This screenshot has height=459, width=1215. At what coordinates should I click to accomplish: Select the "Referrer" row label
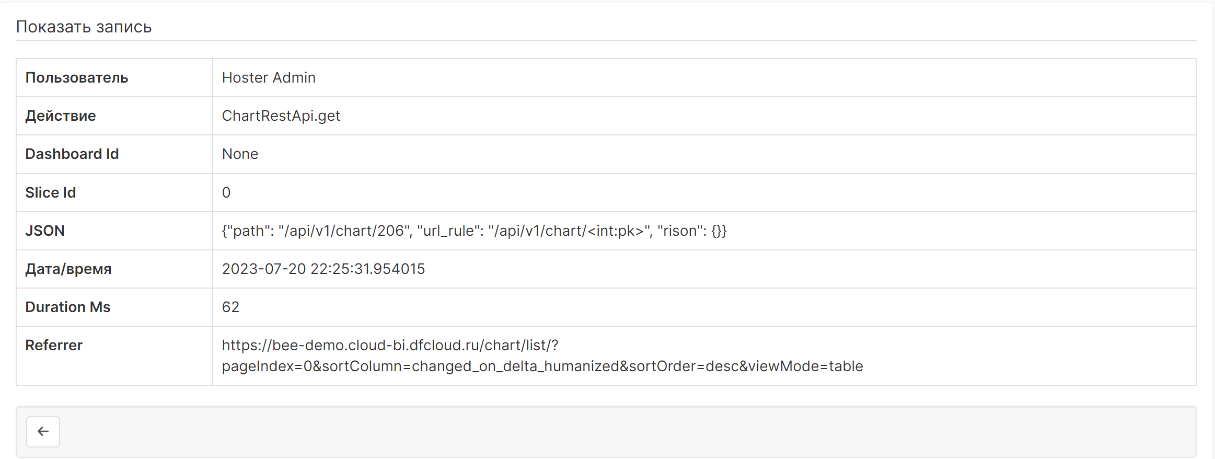[54, 345]
